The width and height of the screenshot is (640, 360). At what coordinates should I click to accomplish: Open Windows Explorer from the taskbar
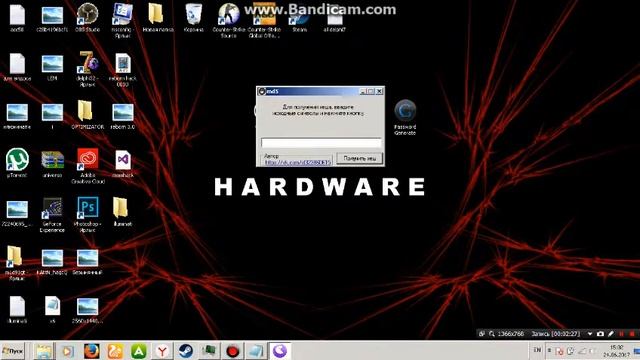pos(43,351)
